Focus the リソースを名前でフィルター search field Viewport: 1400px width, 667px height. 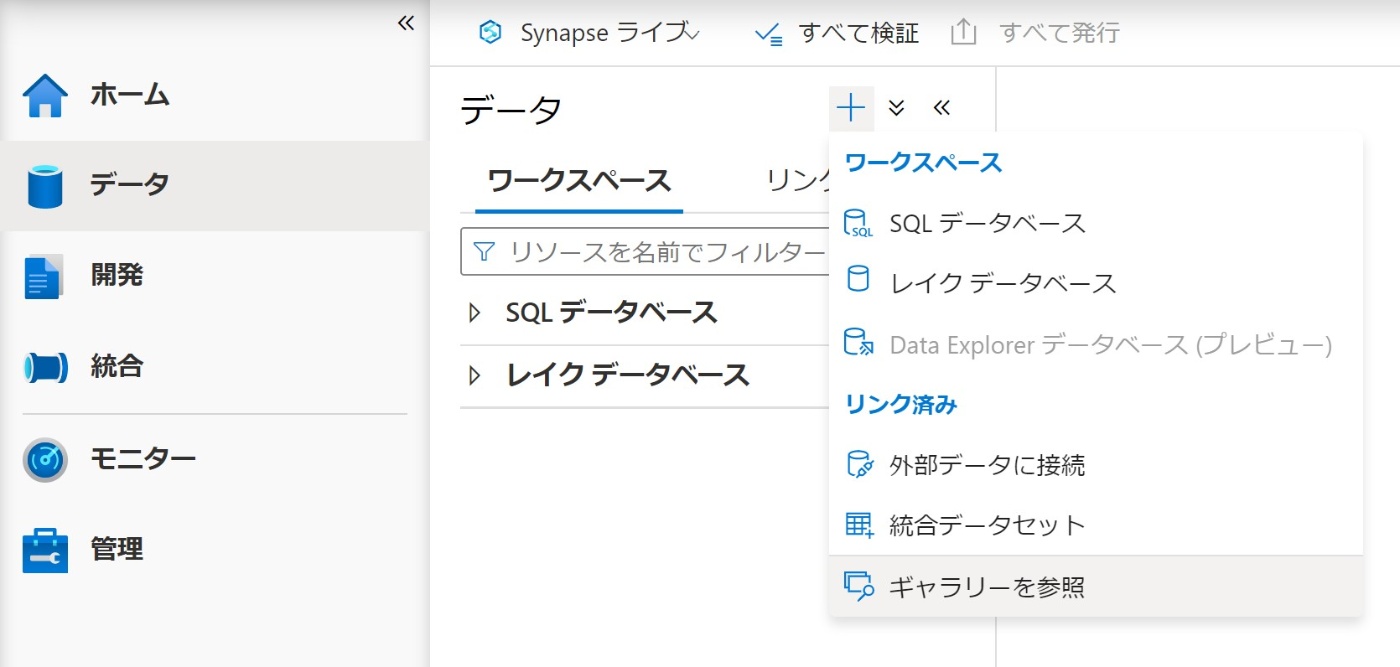pyautogui.click(x=645, y=251)
